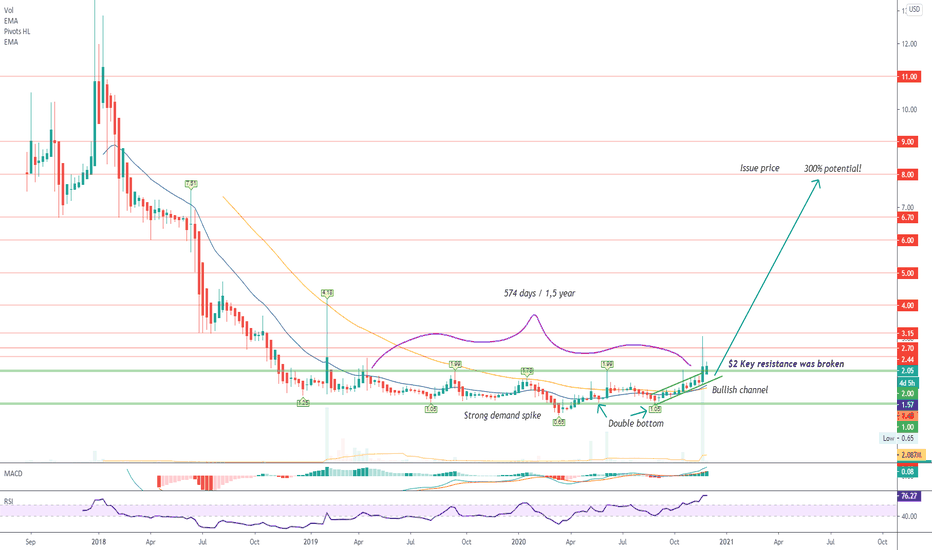Select '$2 Key resistance was broken' text
Viewport: 932px width, 550px height.
click(786, 364)
